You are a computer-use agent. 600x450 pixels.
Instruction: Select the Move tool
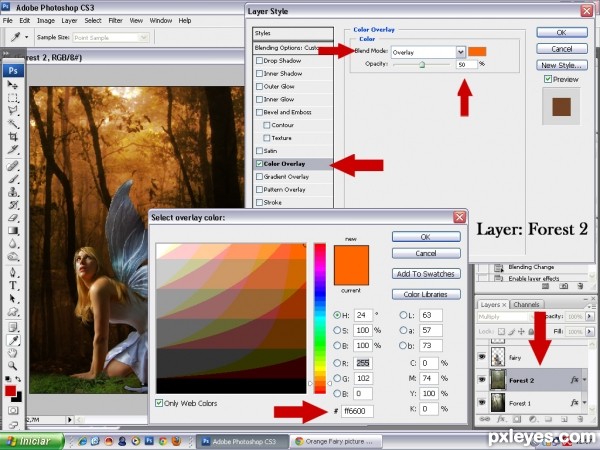click(13, 85)
